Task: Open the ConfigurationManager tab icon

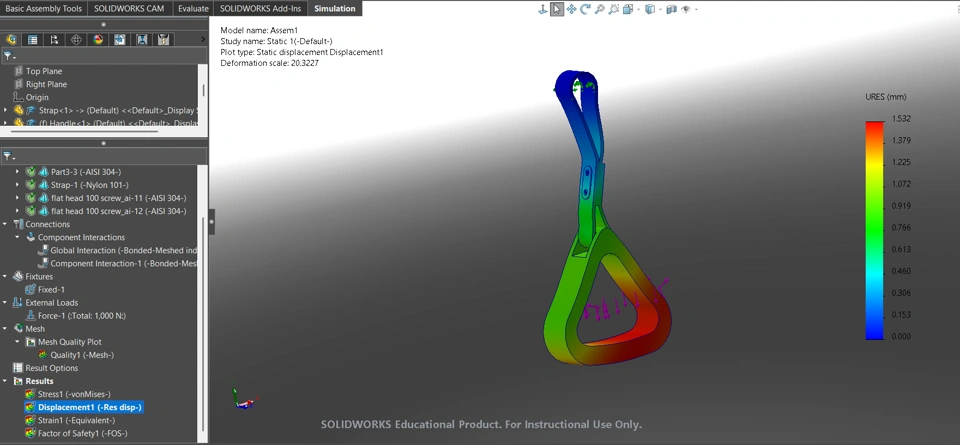Action: click(54, 39)
